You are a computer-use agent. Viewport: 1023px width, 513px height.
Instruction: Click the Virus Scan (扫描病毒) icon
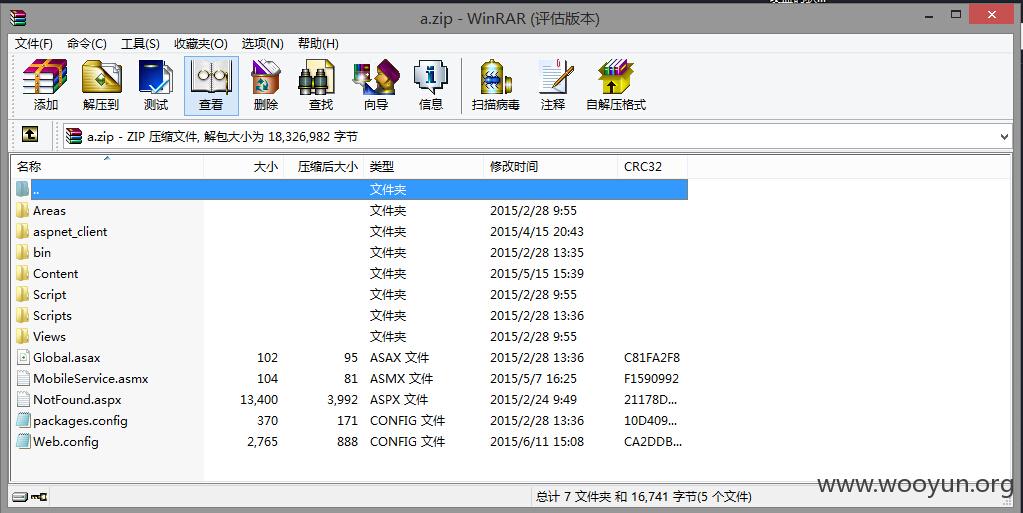pyautogui.click(x=496, y=86)
